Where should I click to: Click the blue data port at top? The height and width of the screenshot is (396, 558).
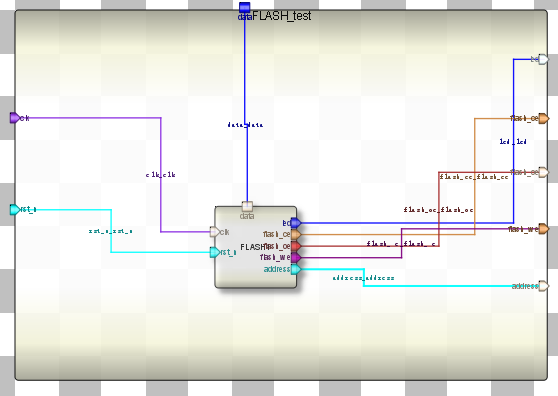coord(244,7)
